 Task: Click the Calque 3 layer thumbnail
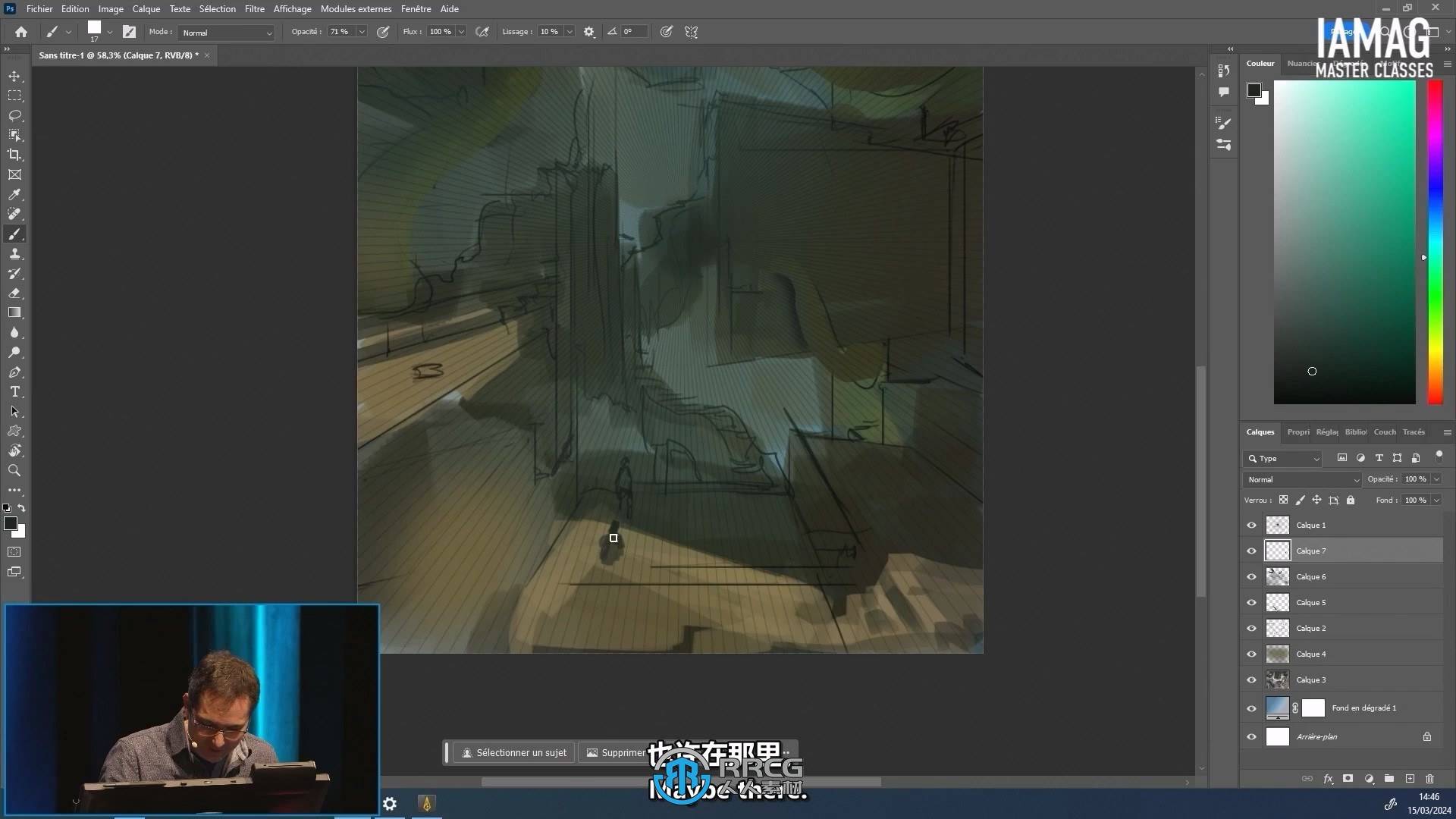click(x=1278, y=680)
